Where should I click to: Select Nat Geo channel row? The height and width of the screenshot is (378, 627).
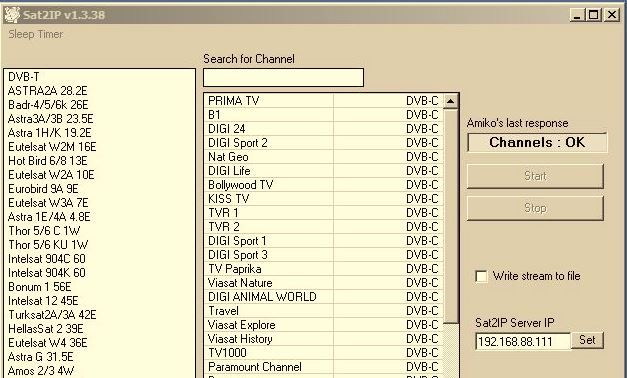click(324, 156)
